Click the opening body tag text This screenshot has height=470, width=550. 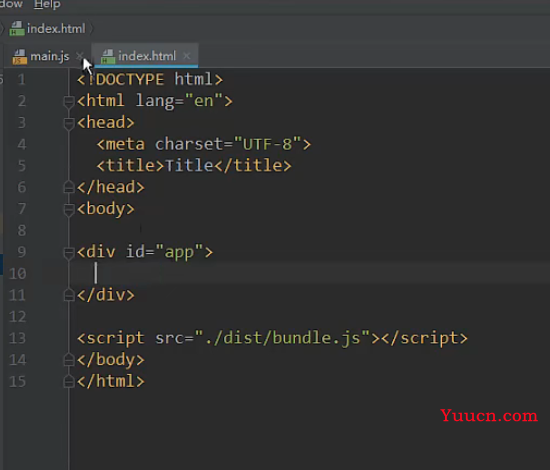click(106, 209)
